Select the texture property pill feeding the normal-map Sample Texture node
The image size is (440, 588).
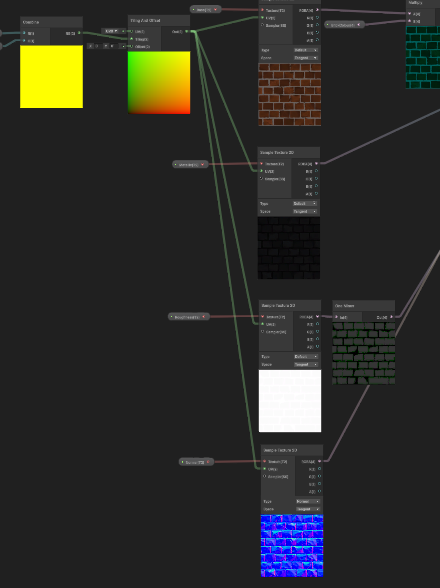point(196,462)
